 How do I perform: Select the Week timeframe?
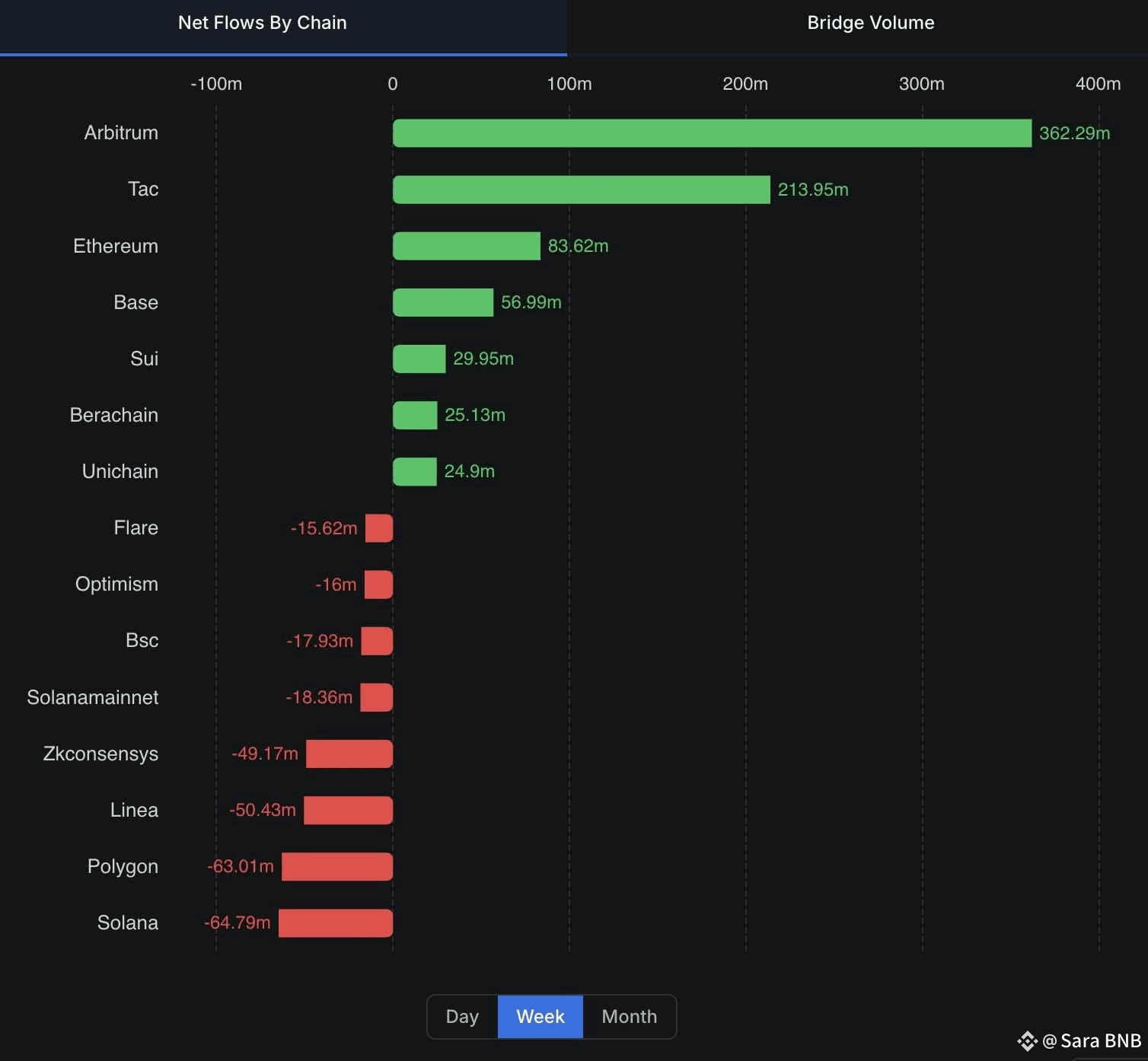pyautogui.click(x=541, y=1017)
